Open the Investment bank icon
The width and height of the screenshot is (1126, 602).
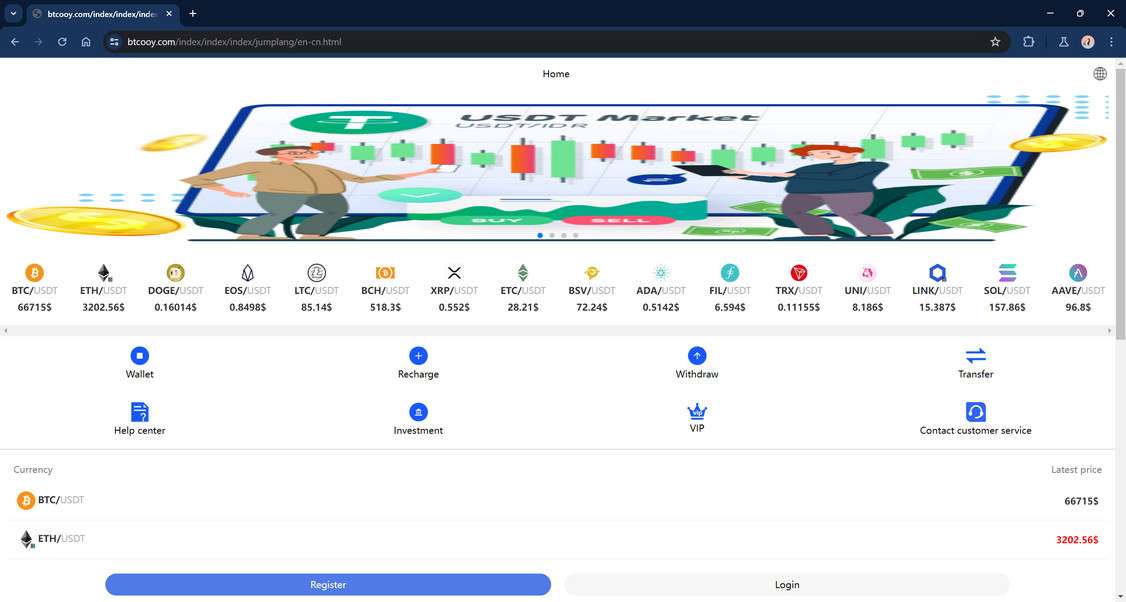pyautogui.click(x=418, y=412)
